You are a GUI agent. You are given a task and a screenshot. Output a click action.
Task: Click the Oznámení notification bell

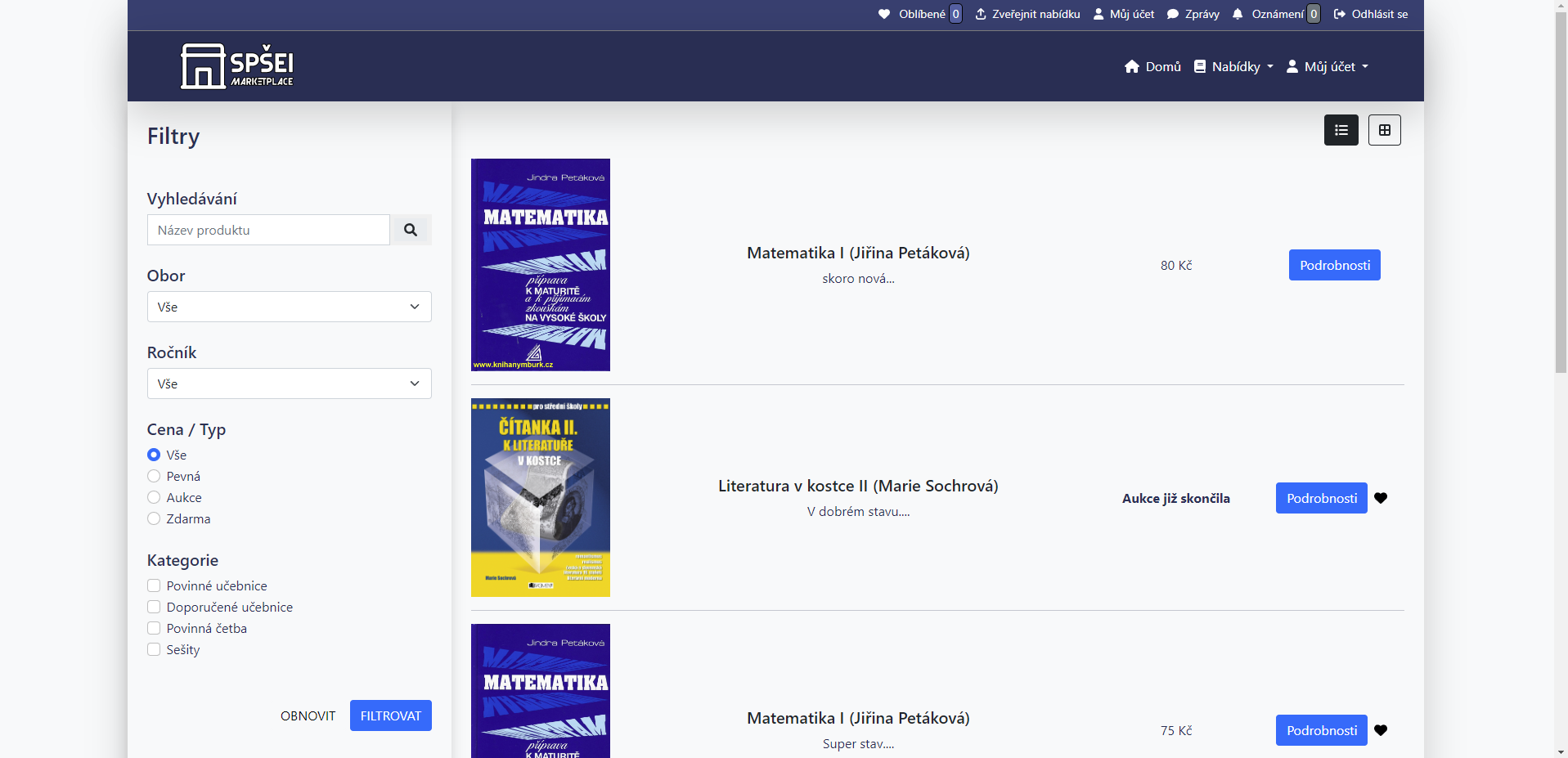pos(1237,14)
